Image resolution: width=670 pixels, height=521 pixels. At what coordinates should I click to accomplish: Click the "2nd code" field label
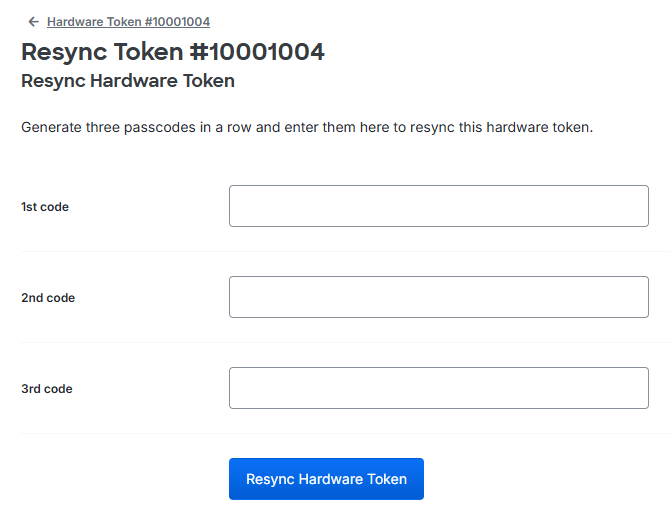point(48,298)
